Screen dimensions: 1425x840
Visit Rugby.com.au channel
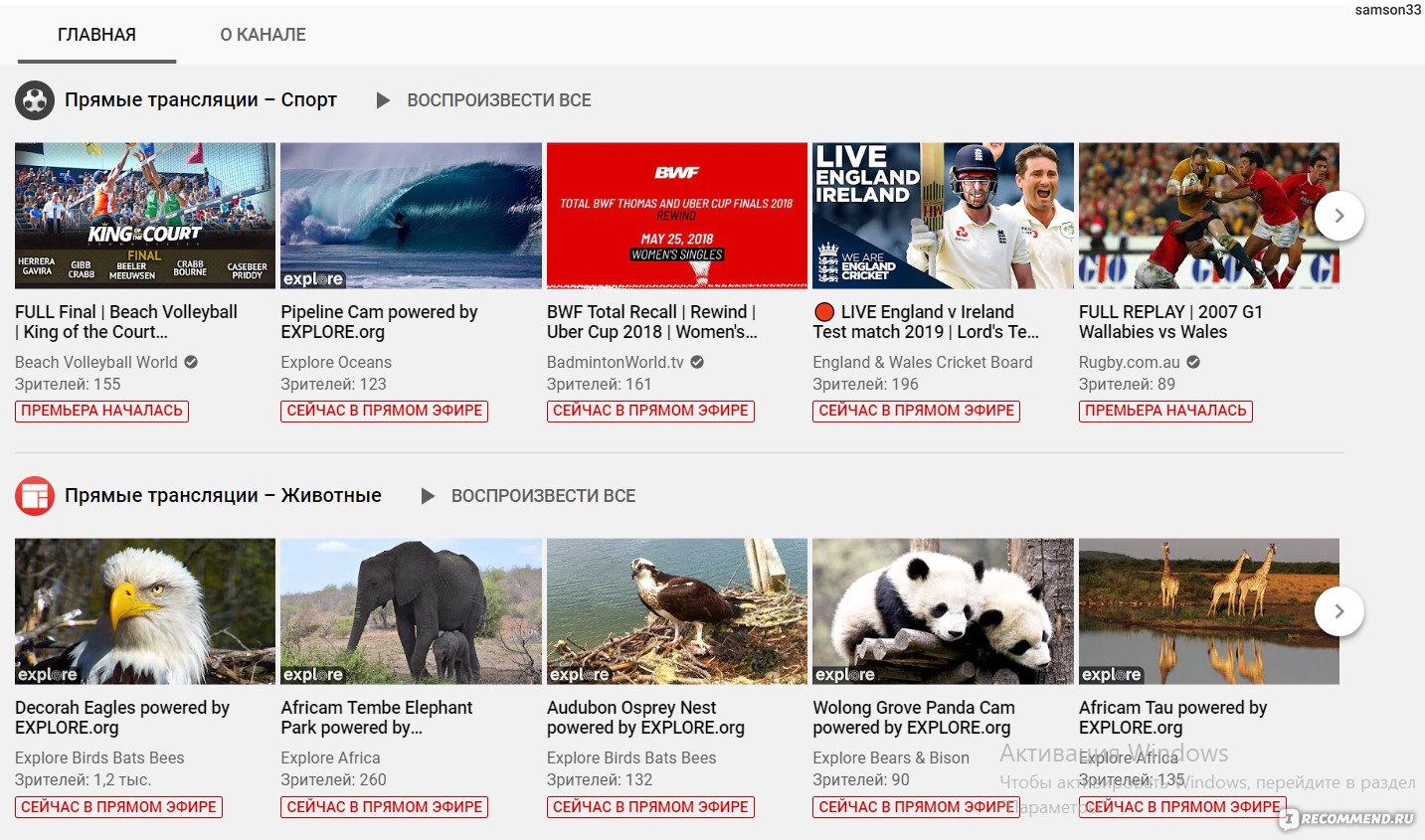coord(1130,363)
